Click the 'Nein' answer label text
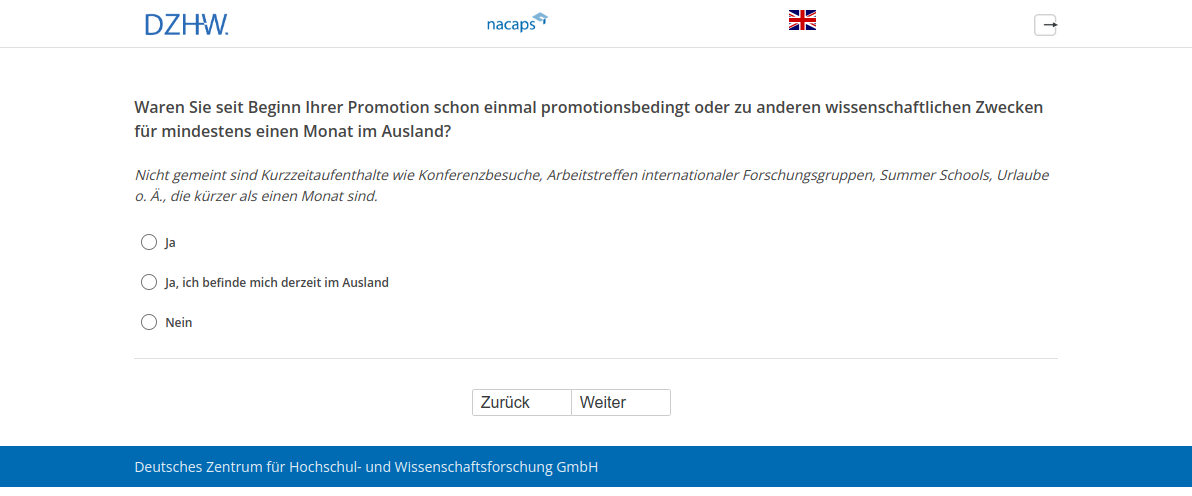This screenshot has height=496, width=1192. pyautogui.click(x=178, y=323)
